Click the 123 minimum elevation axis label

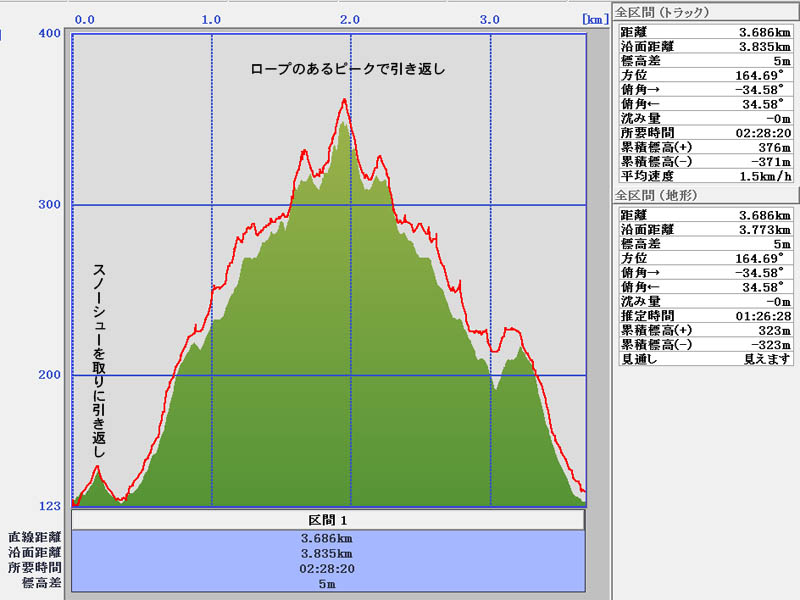point(48,505)
